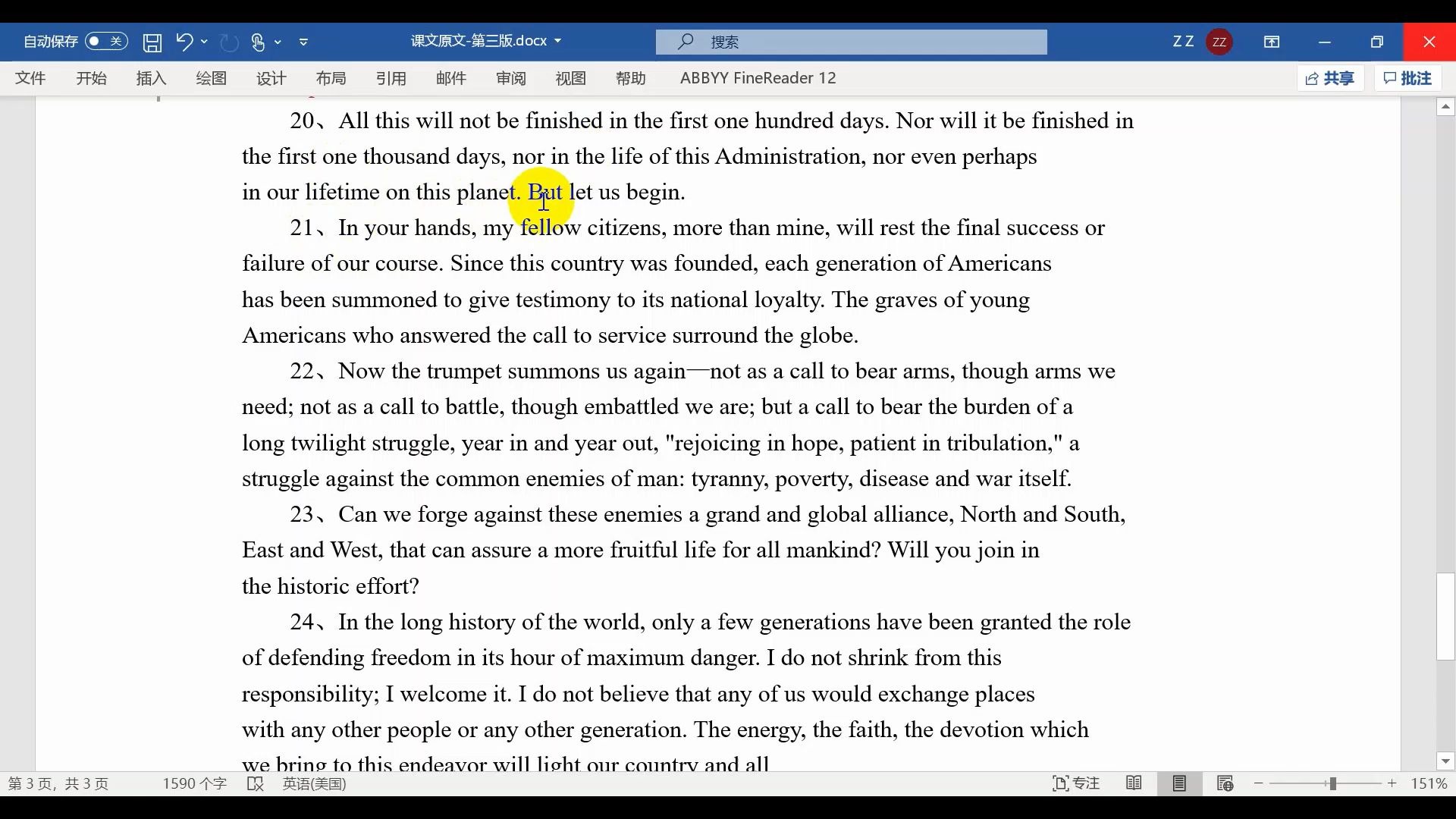Click the scroll down arrow of vertical scrollbar
Image resolution: width=1456 pixels, height=819 pixels.
point(1446,761)
